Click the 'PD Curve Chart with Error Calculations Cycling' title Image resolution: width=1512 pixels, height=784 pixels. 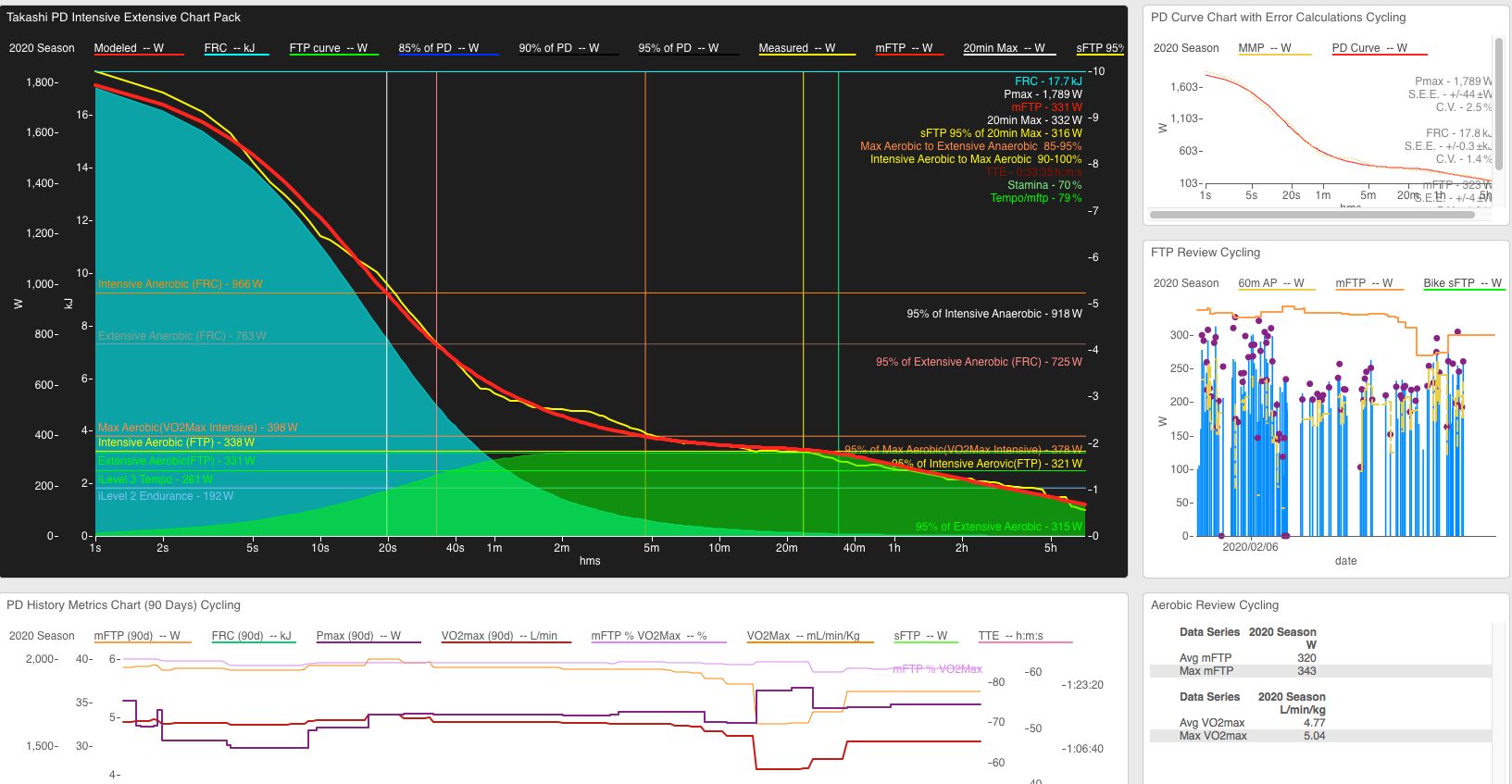pyautogui.click(x=1278, y=18)
